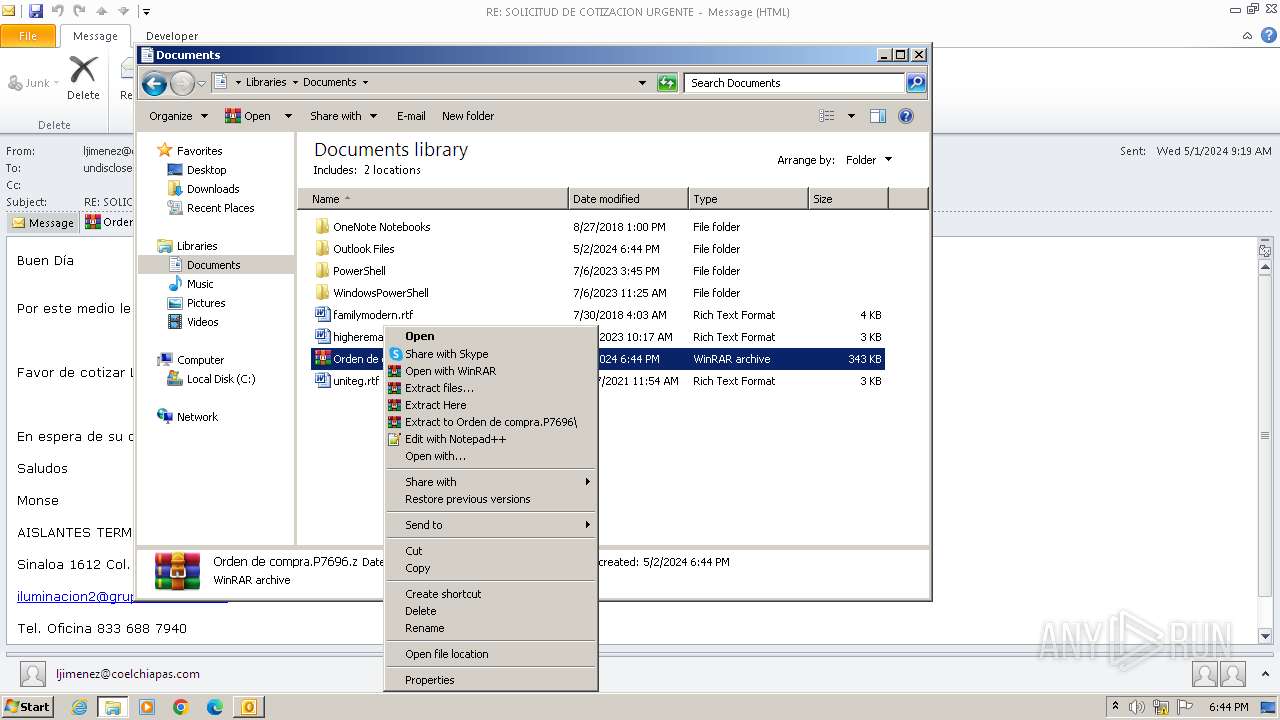
Task: Click the Search Documents field
Action: coord(795,83)
